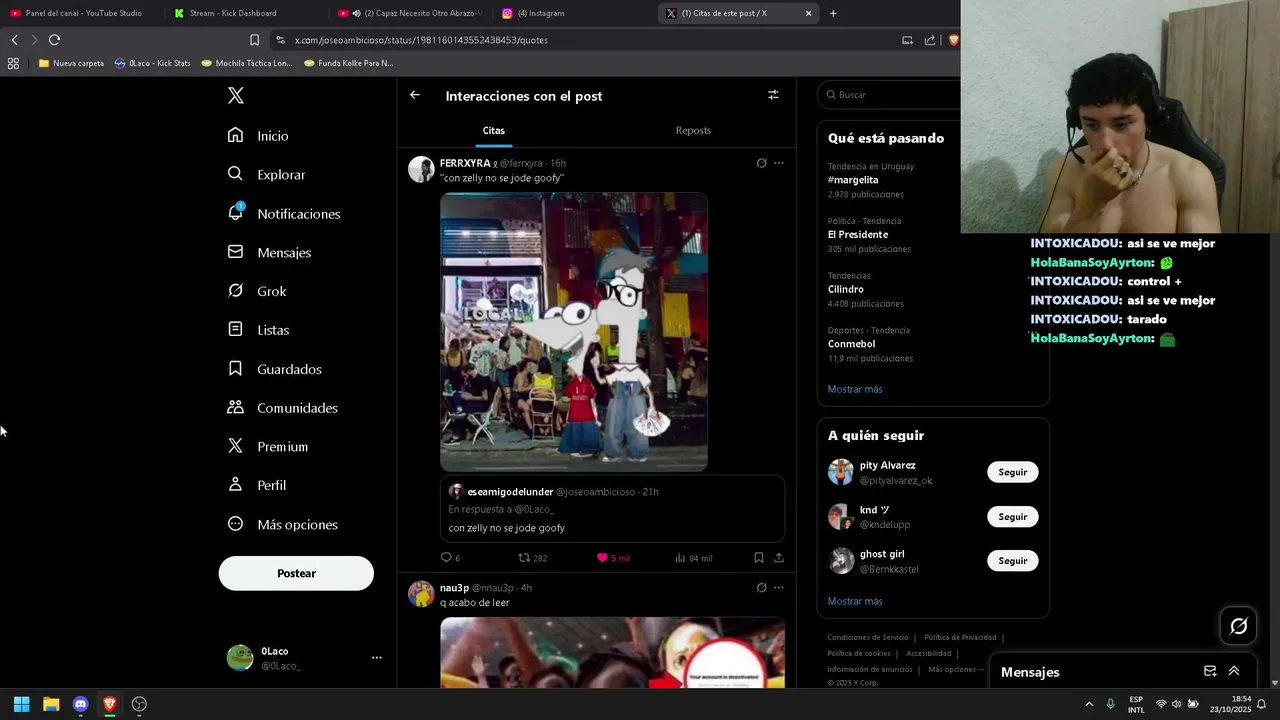This screenshot has width=1280, height=720.
Task: Click the X logo in the sidebar
Action: (236, 96)
